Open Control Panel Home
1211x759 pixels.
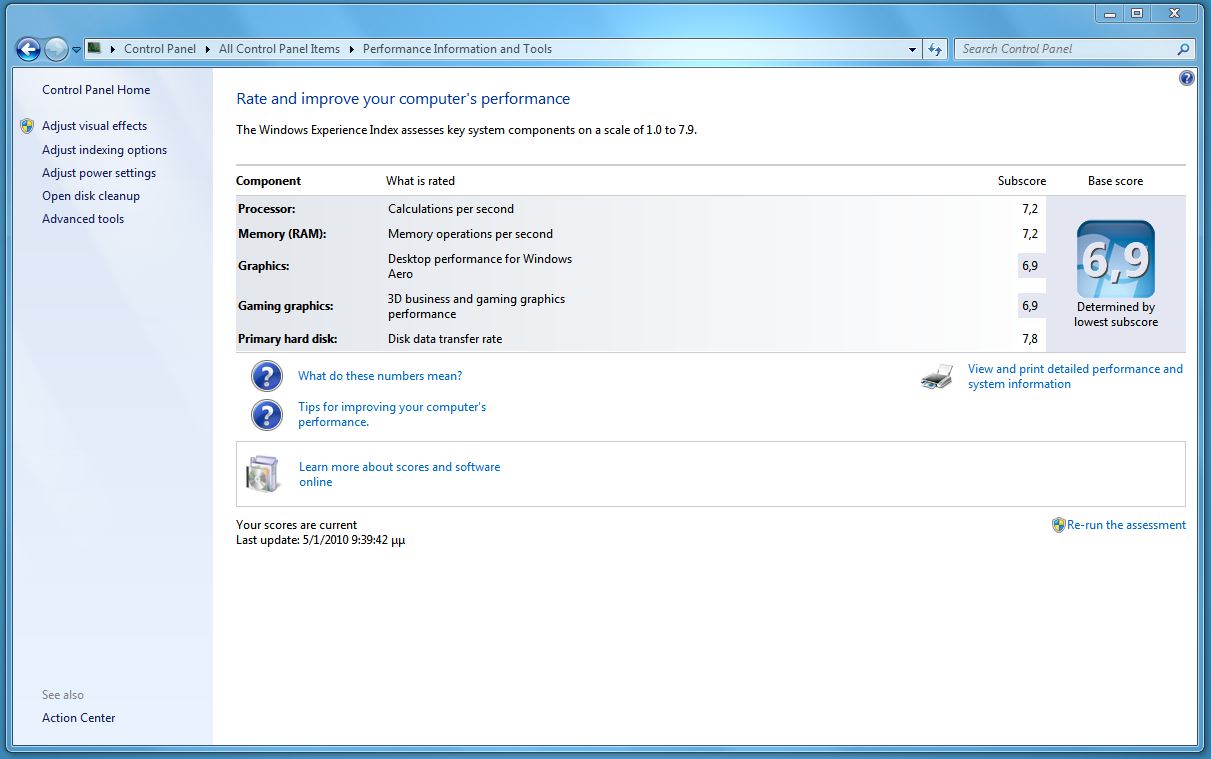(x=96, y=90)
